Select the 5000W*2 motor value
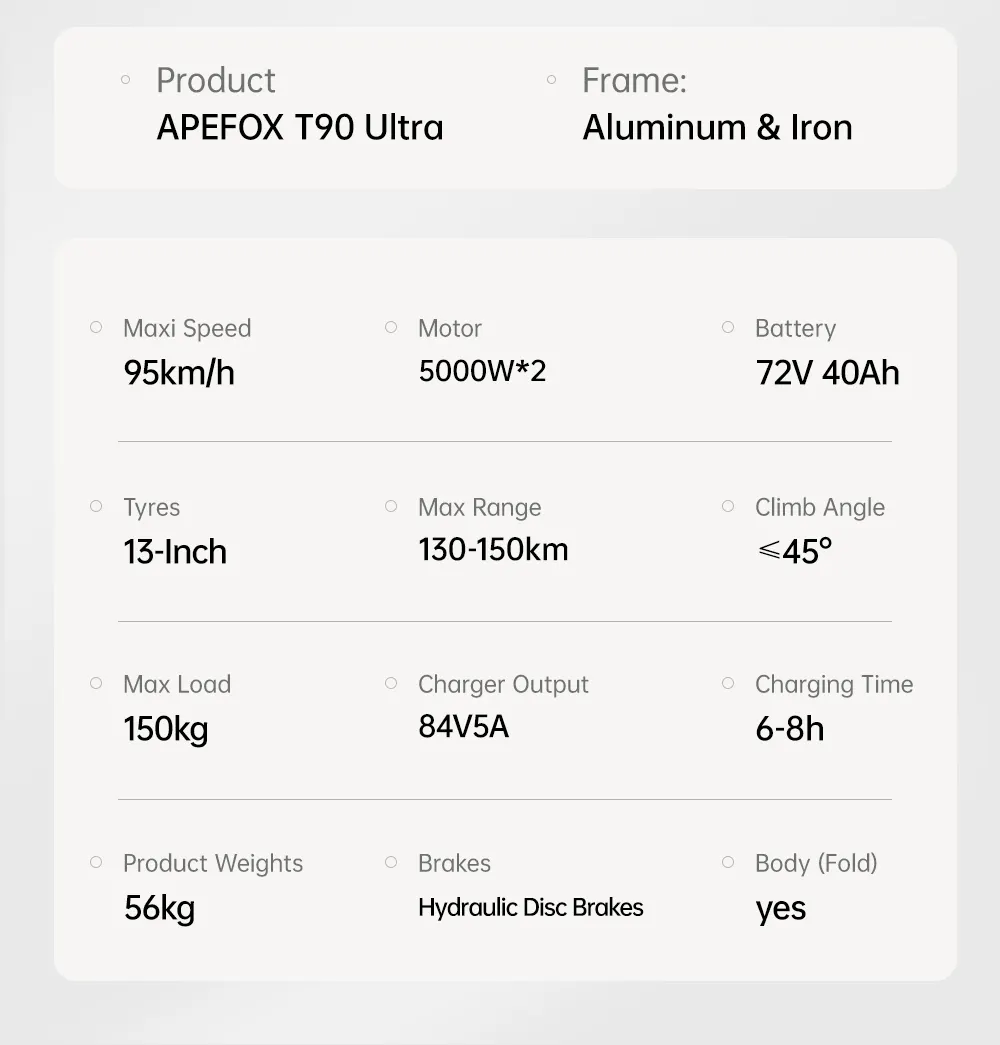 pos(483,371)
